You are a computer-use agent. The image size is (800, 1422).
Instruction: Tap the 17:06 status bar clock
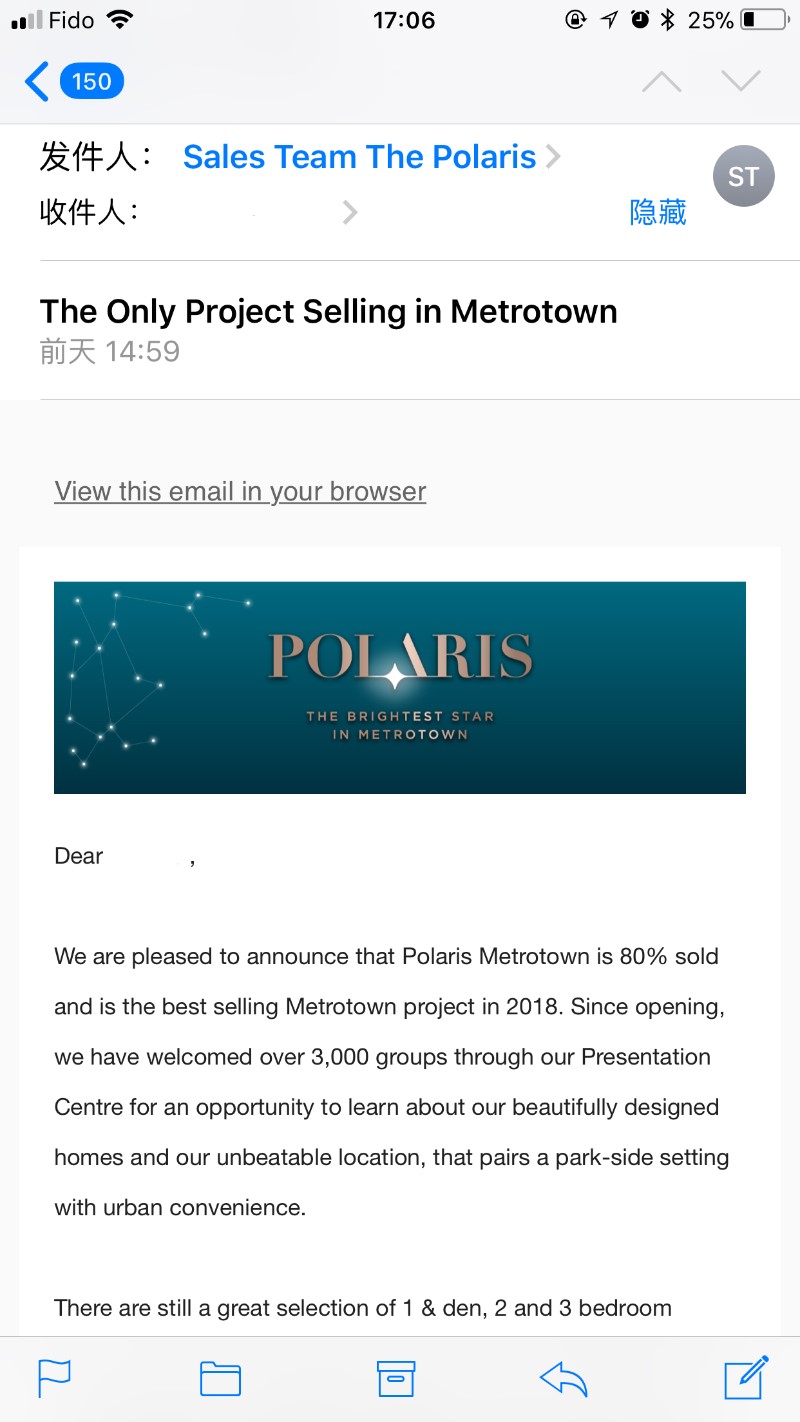[x=404, y=20]
